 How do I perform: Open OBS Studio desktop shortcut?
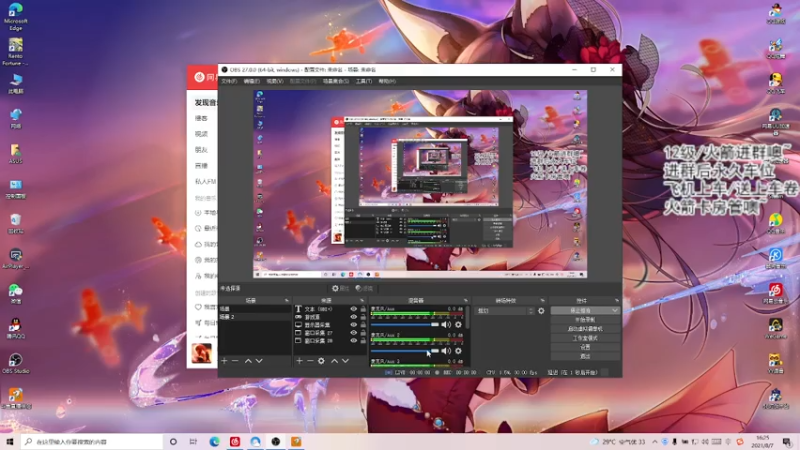tap(15, 363)
